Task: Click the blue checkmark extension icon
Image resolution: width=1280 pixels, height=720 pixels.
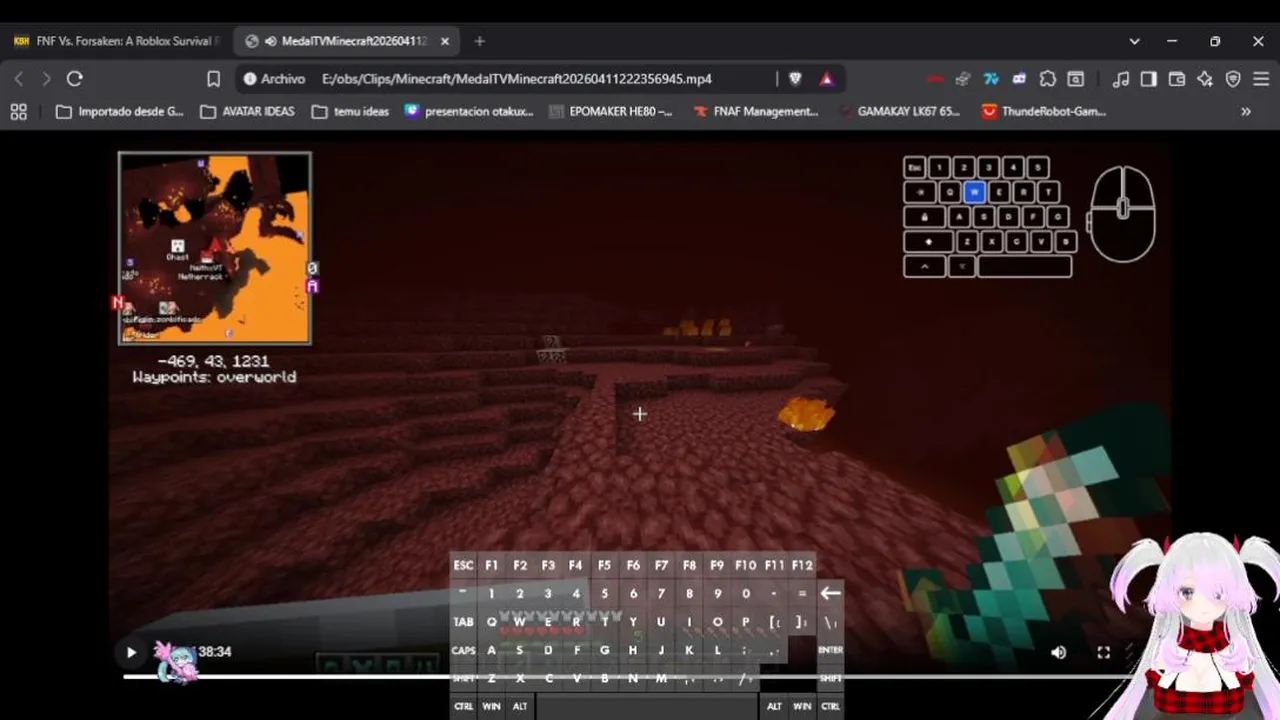Action: (991, 79)
